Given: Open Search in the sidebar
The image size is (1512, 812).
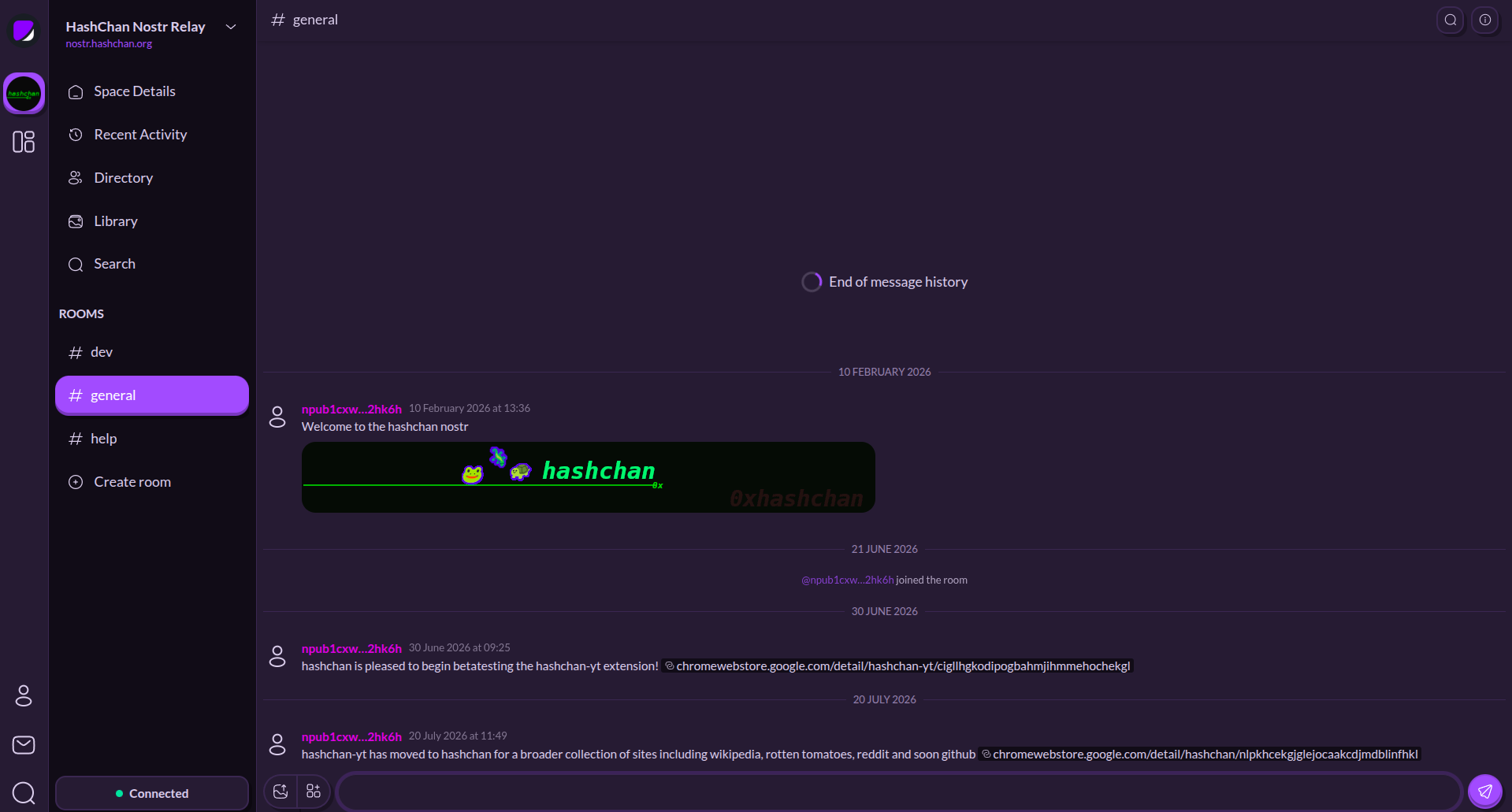Looking at the screenshot, I should 152,264.
